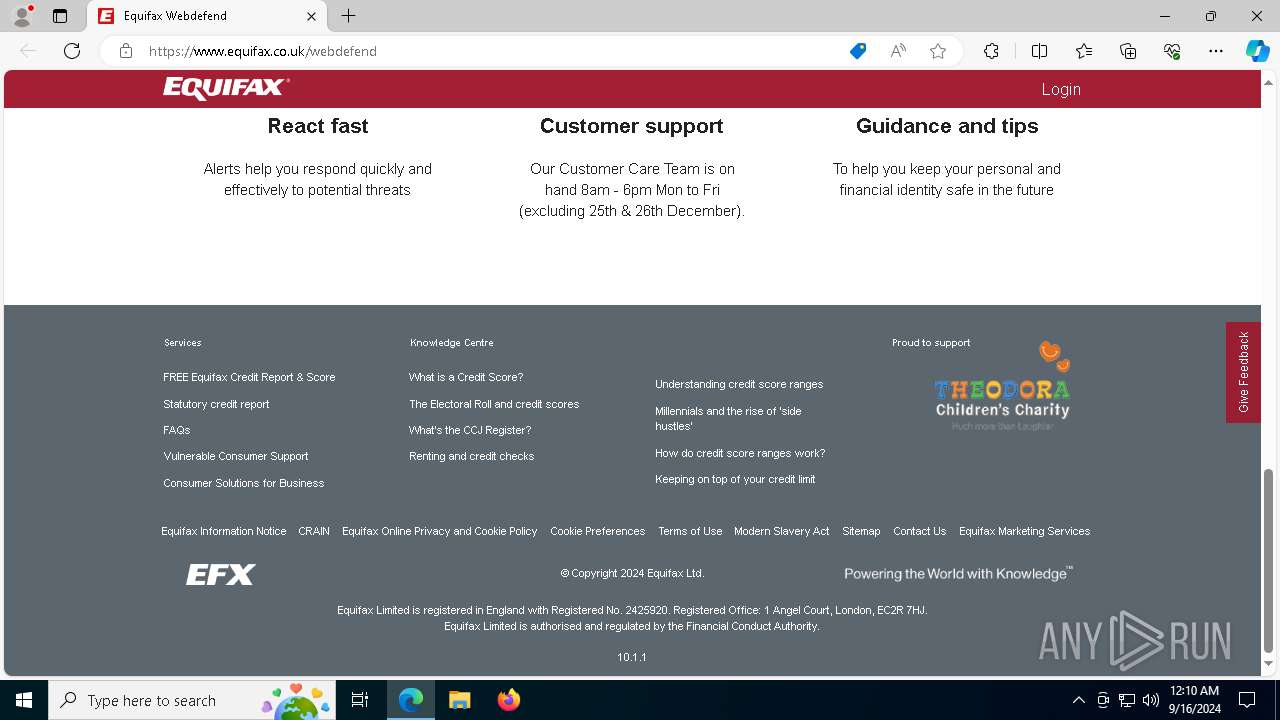
Task: Open the Contact Us footer link
Action: [919, 531]
